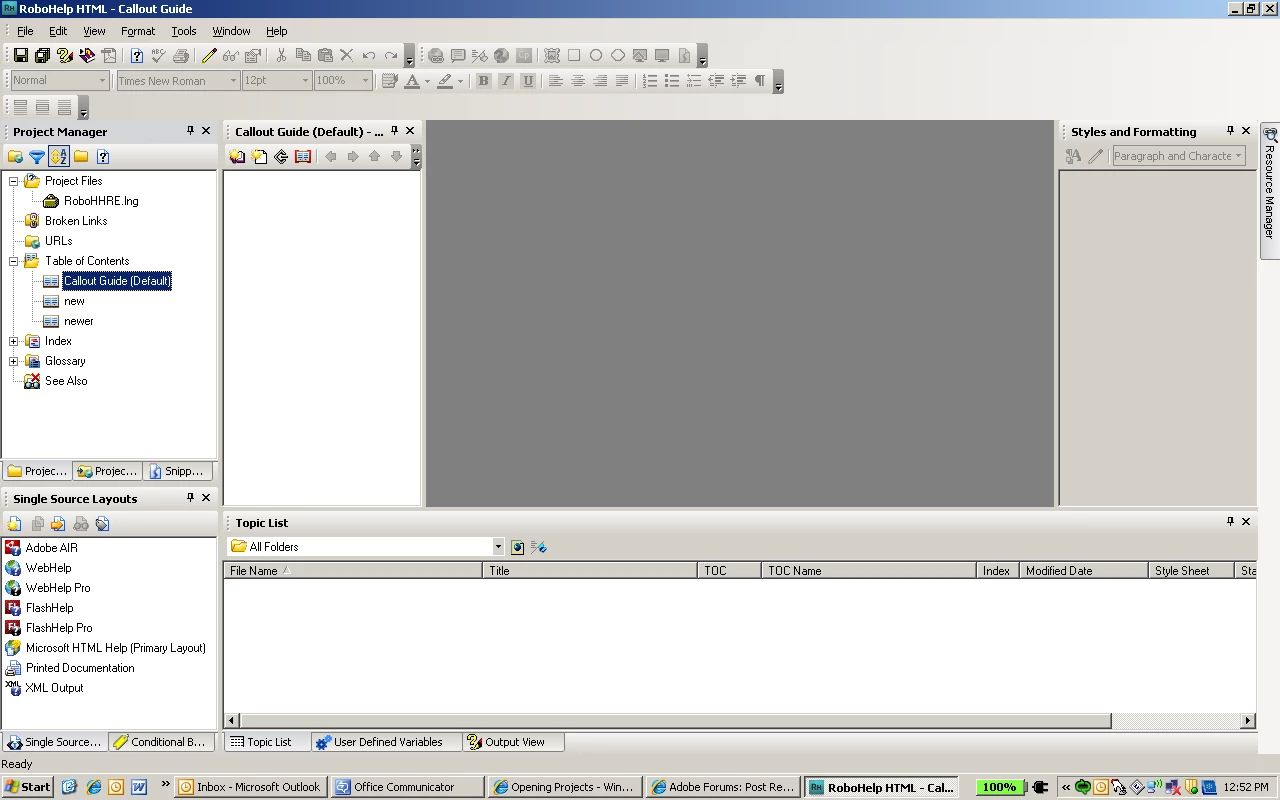
Task: Switch to the User Defined Variables tab
Action: 387,742
